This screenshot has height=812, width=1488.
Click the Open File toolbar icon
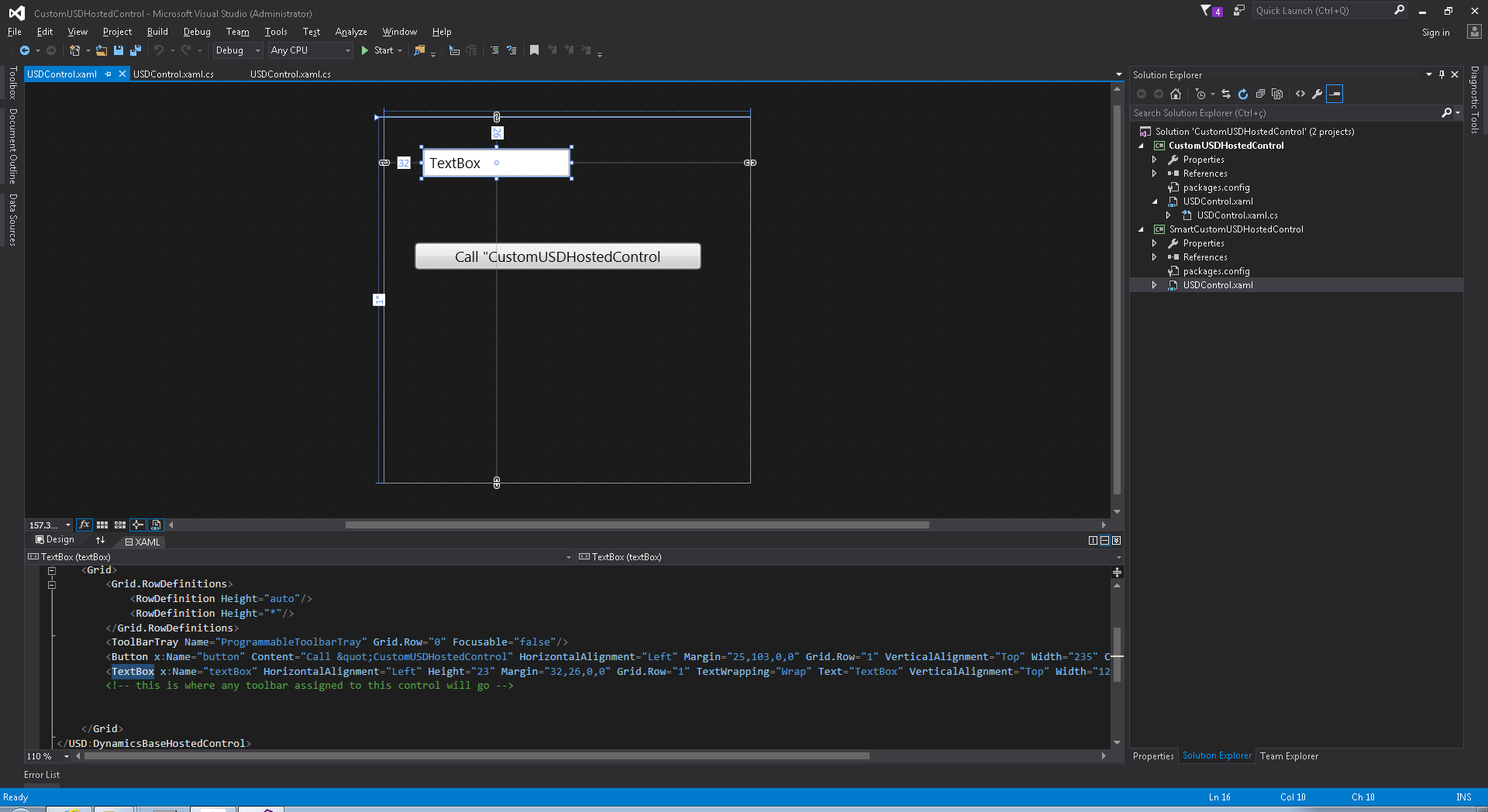[x=101, y=50]
